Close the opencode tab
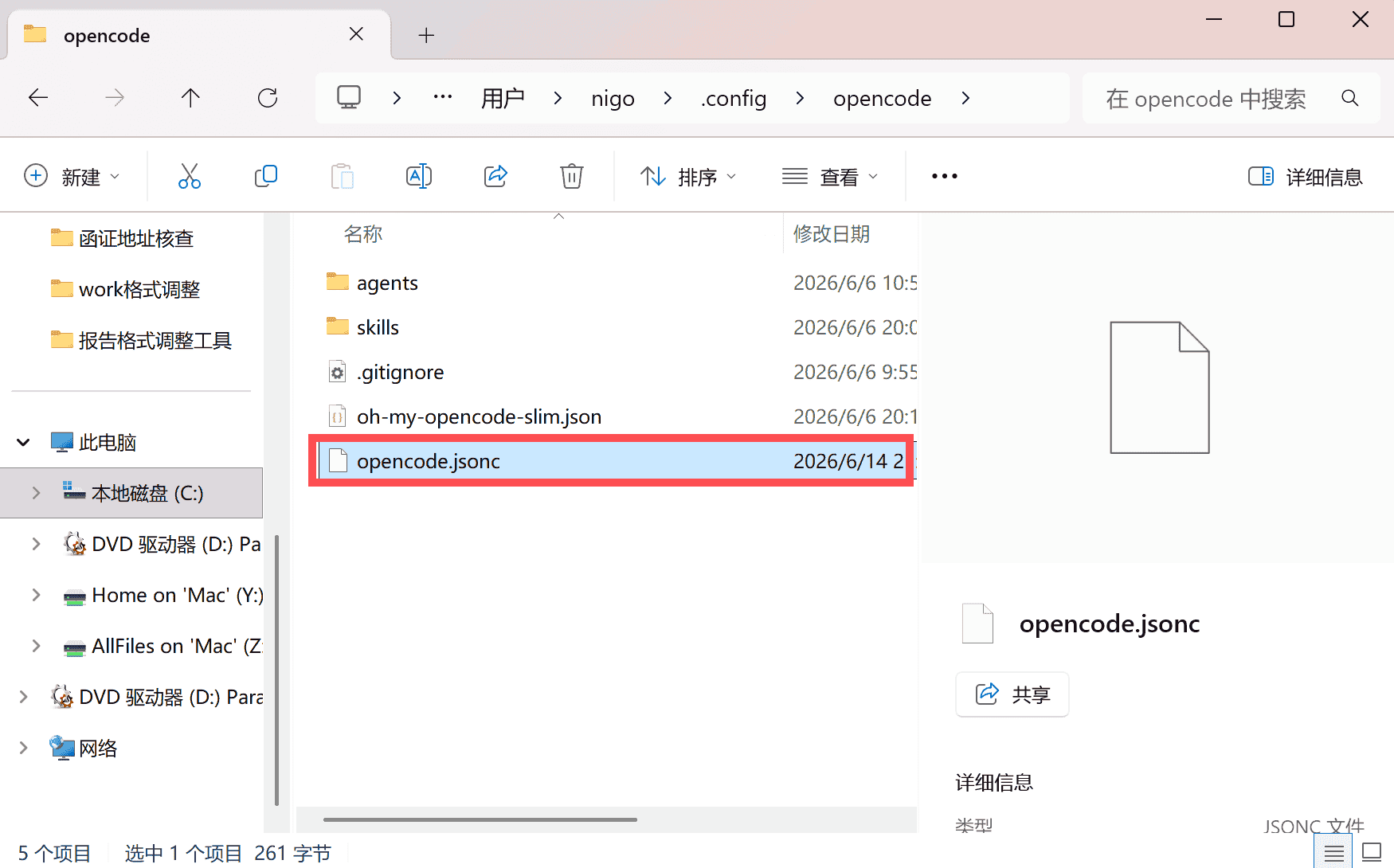Image resolution: width=1394 pixels, height=868 pixels. point(356,34)
